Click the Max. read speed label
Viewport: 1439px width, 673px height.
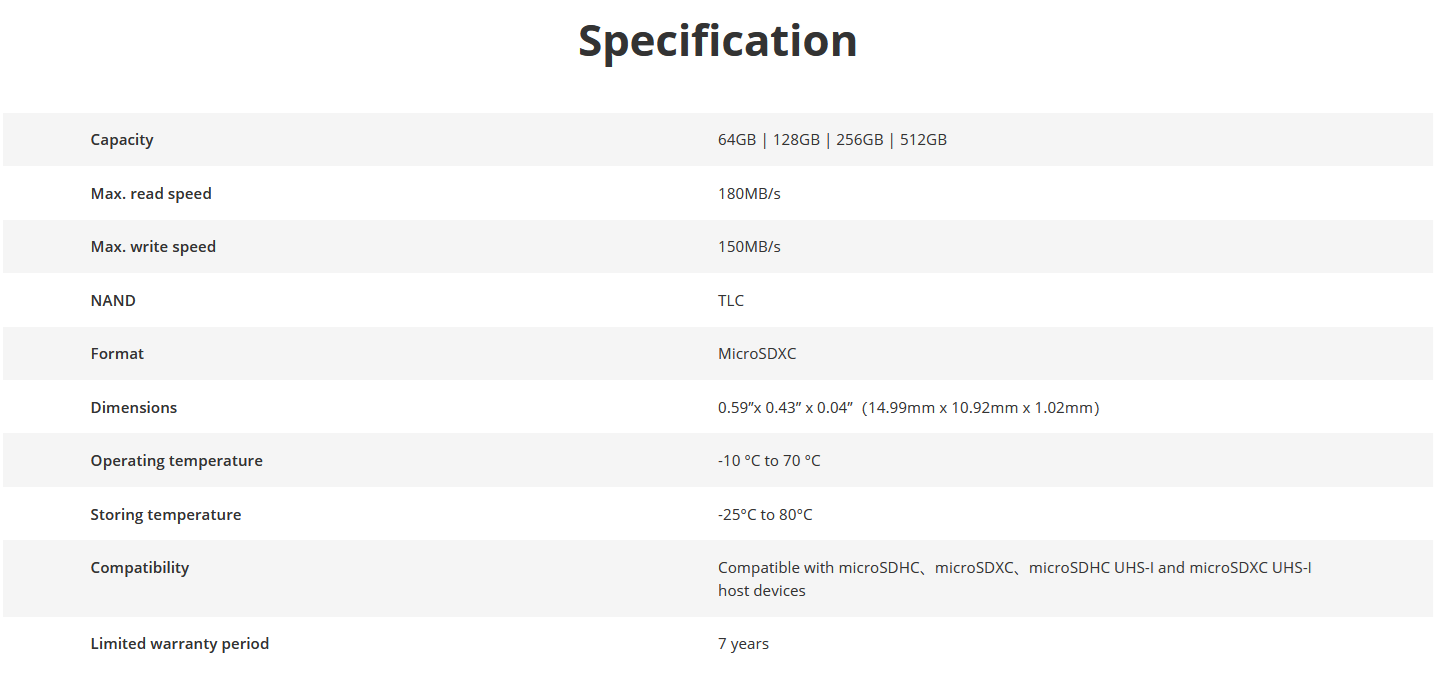[151, 194]
